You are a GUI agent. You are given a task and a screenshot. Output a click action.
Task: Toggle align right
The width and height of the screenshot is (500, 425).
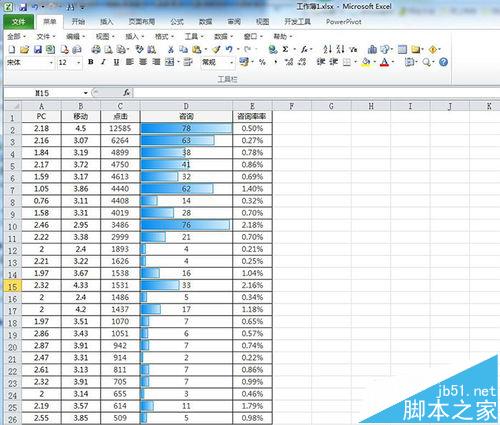click(x=156, y=62)
